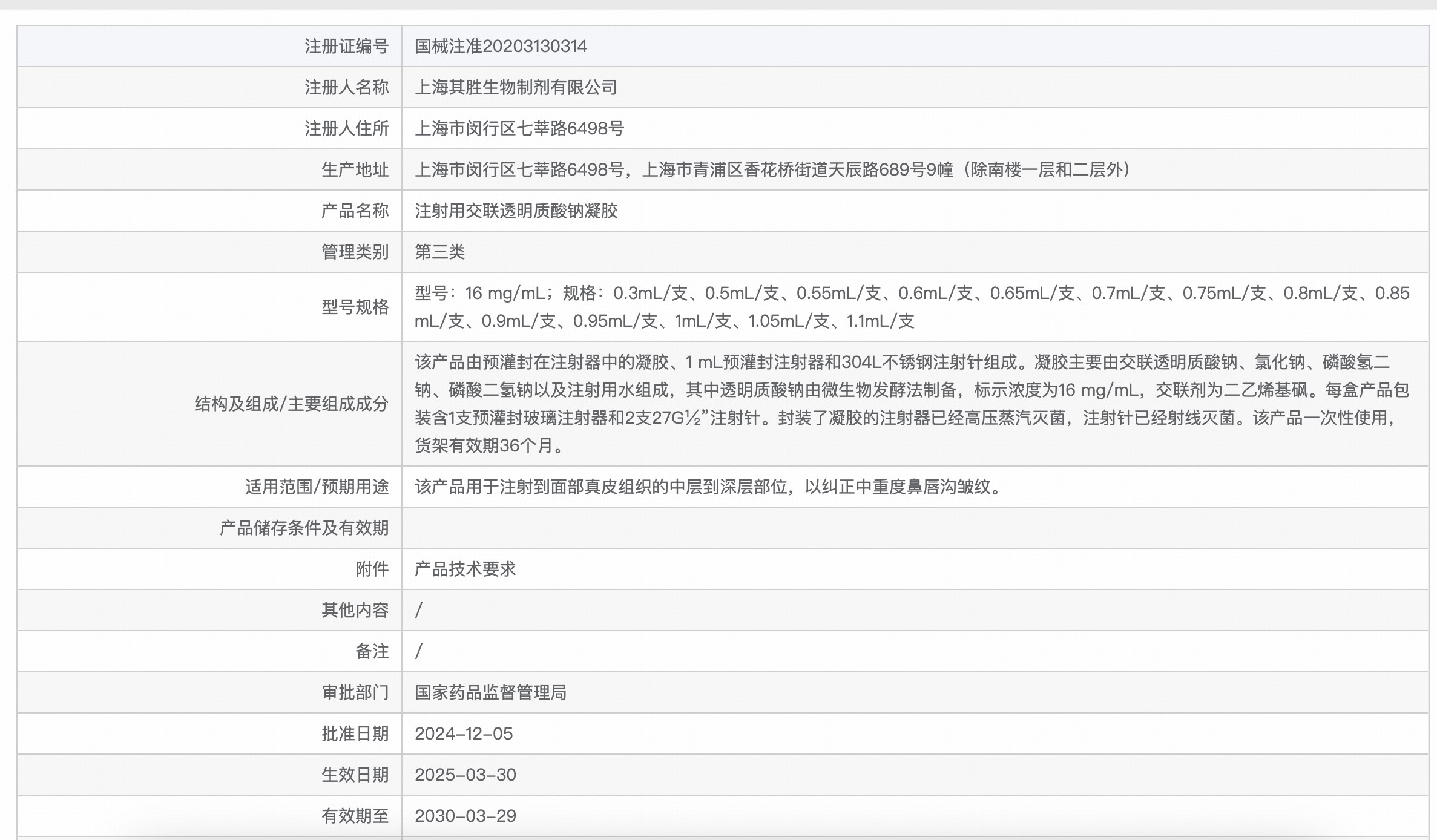Click the 注册证编号 label cell

(346, 46)
